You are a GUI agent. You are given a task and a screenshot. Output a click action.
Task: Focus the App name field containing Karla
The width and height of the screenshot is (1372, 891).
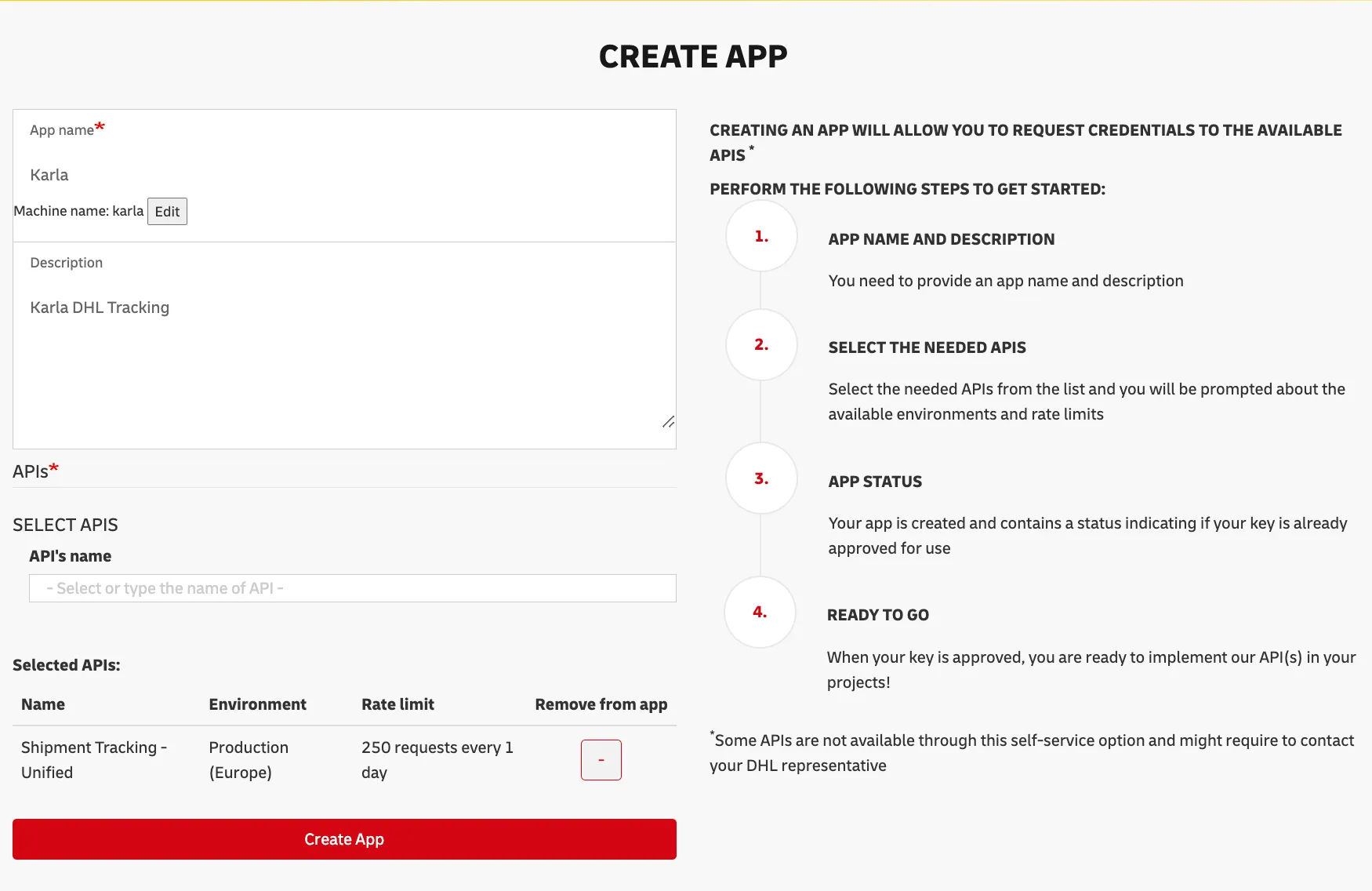(344, 175)
